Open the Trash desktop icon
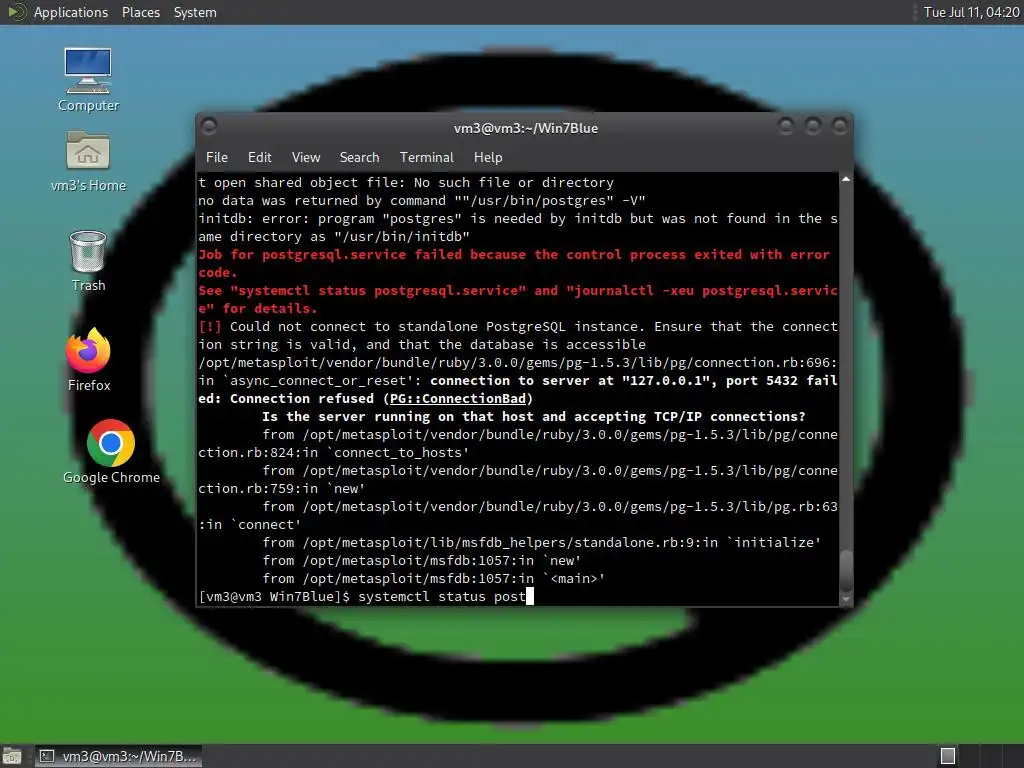Viewport: 1024px width, 768px height. tap(88, 261)
